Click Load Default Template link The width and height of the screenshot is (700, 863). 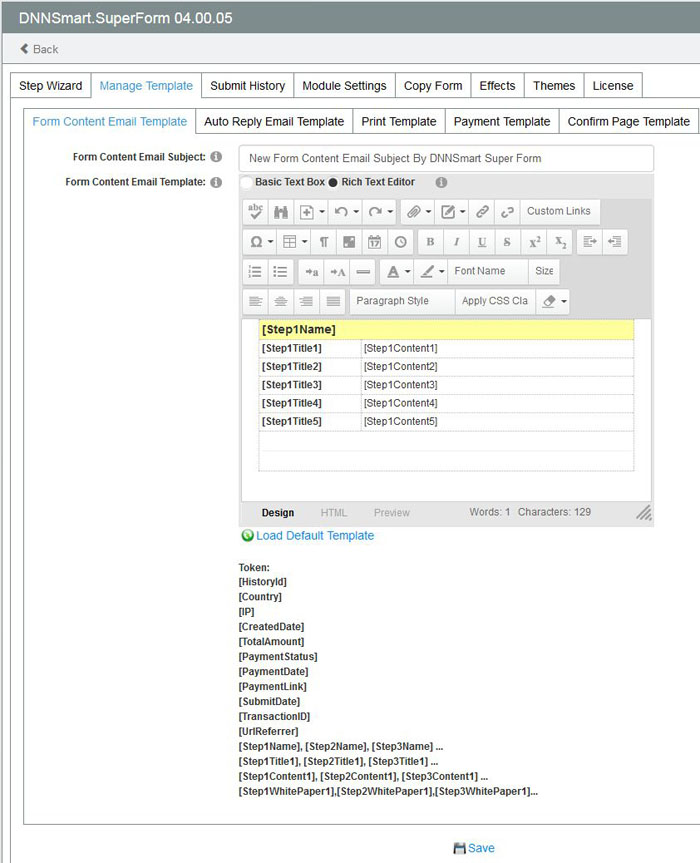(x=308, y=536)
